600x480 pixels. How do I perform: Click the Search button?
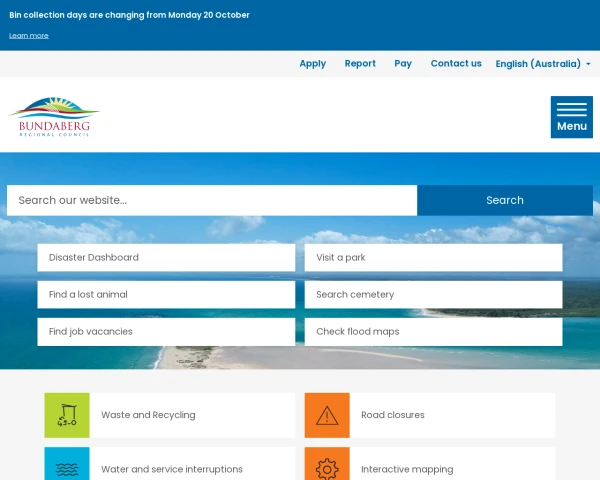coord(505,200)
